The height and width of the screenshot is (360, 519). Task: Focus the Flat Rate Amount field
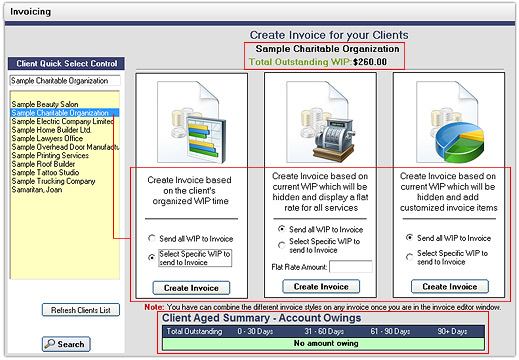point(351,267)
